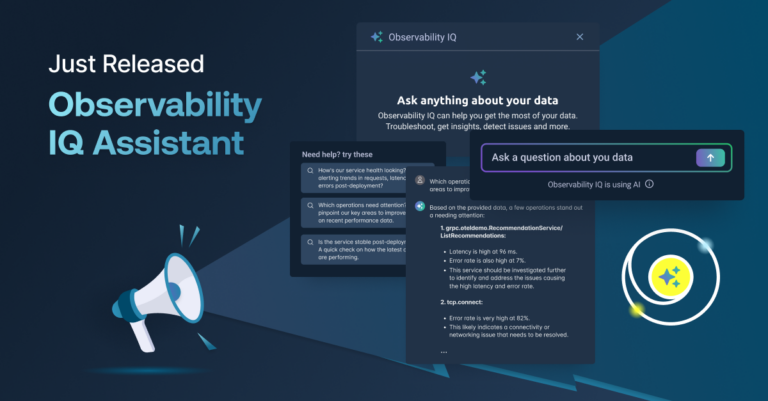Click search icon of 'Which operations' suggestion

click(311, 204)
